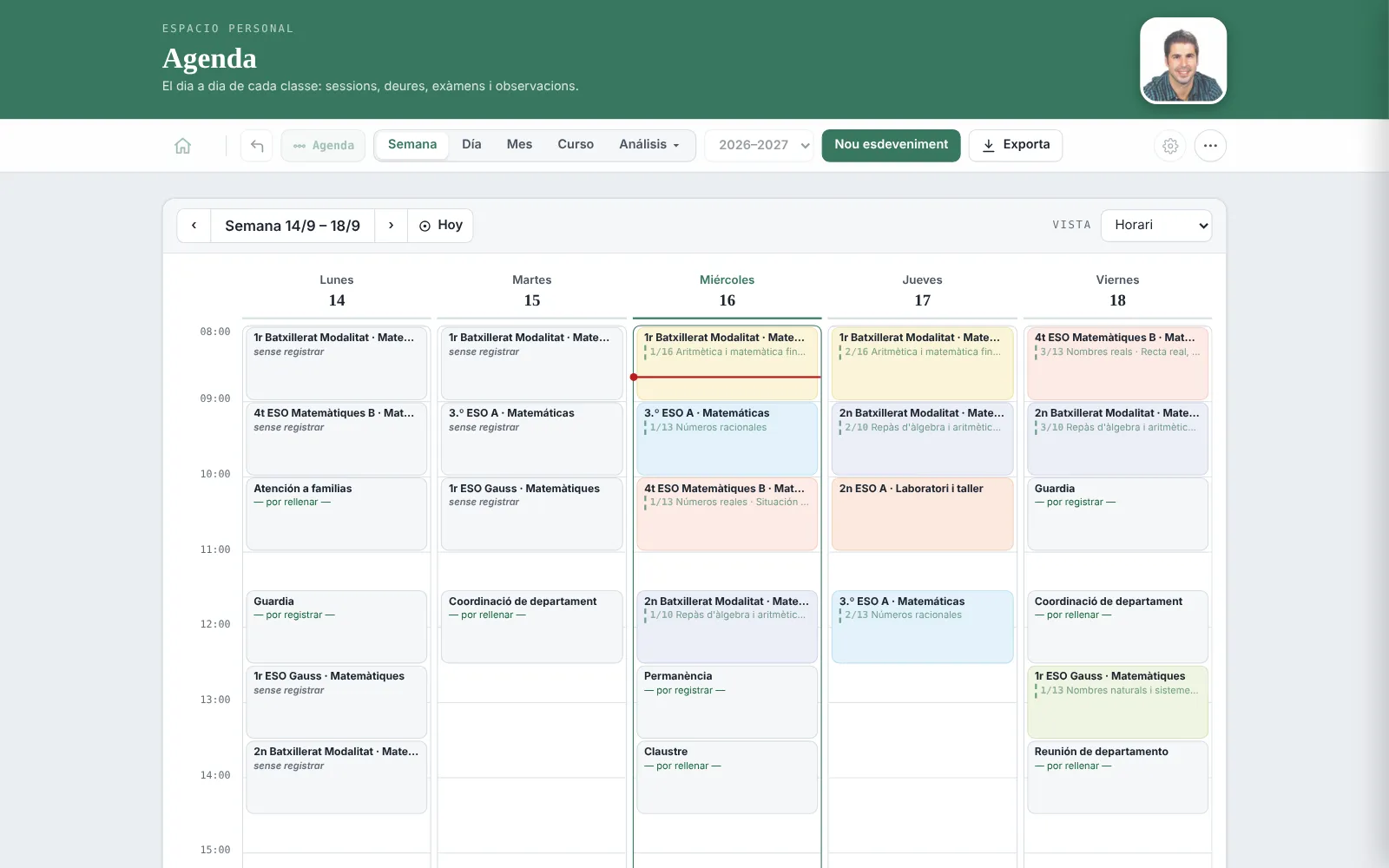Open Friday 4t ESO Matemàtiques B class
The width and height of the screenshot is (1389, 868).
tap(1117, 363)
